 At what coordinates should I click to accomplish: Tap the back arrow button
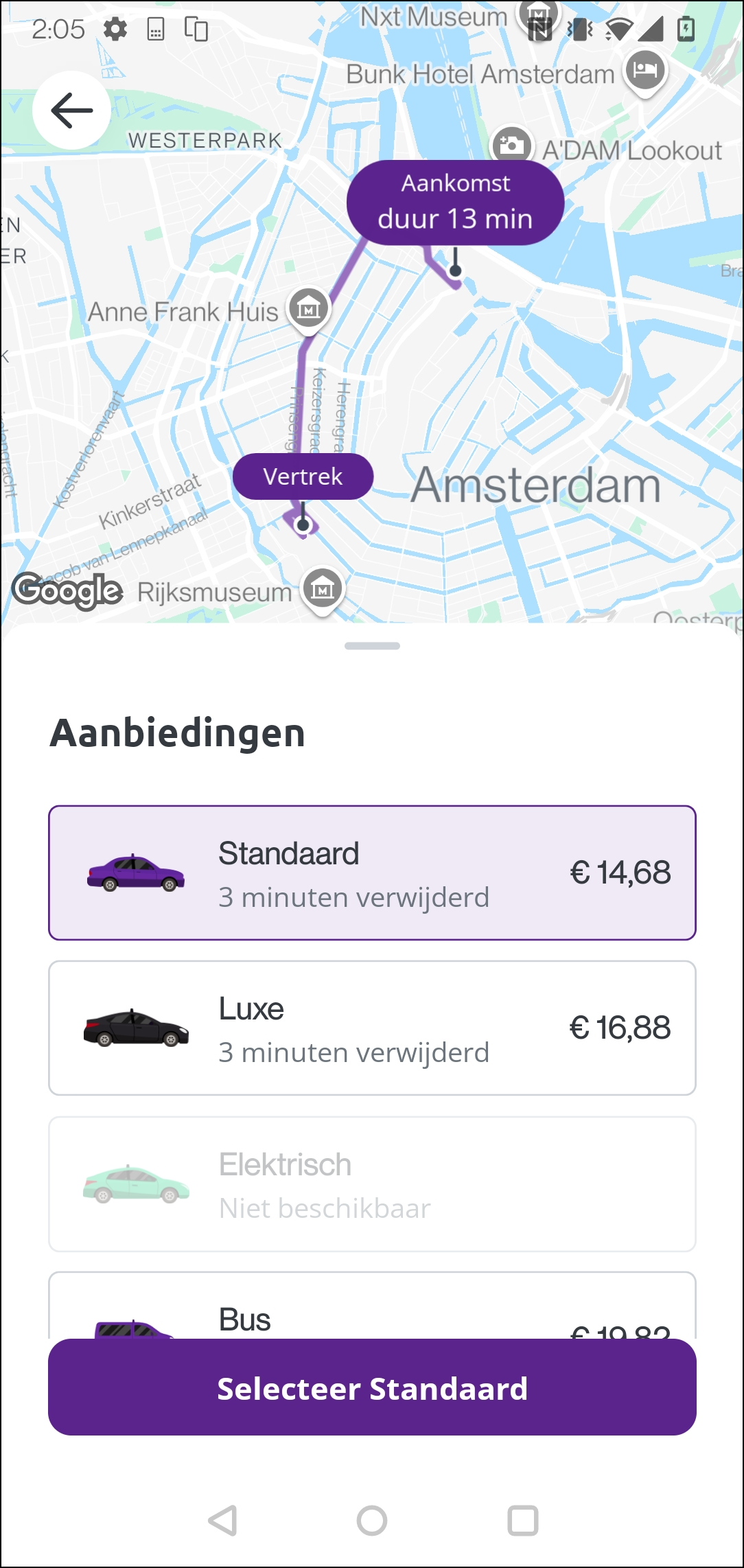(x=71, y=110)
